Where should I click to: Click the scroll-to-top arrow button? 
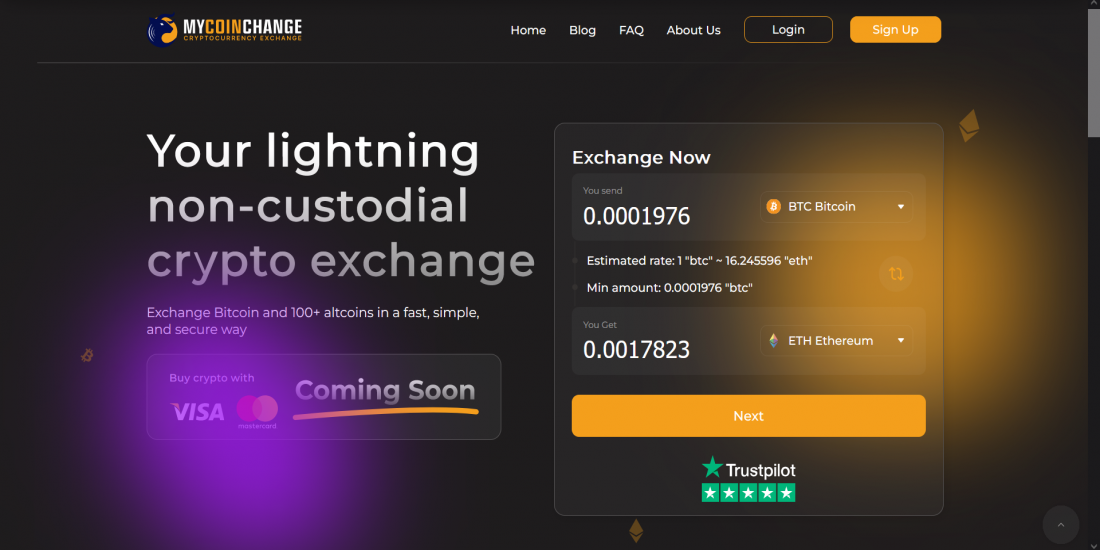tap(1061, 524)
